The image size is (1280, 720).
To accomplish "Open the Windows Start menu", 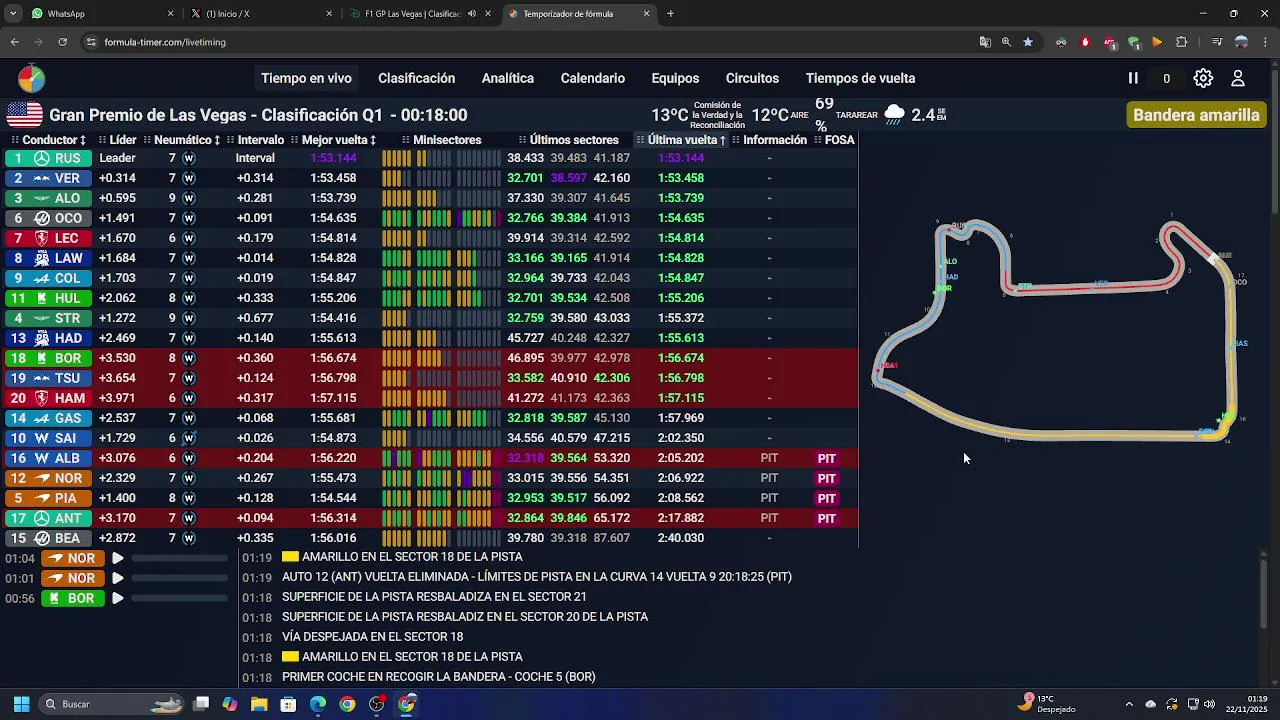I will [x=21, y=704].
